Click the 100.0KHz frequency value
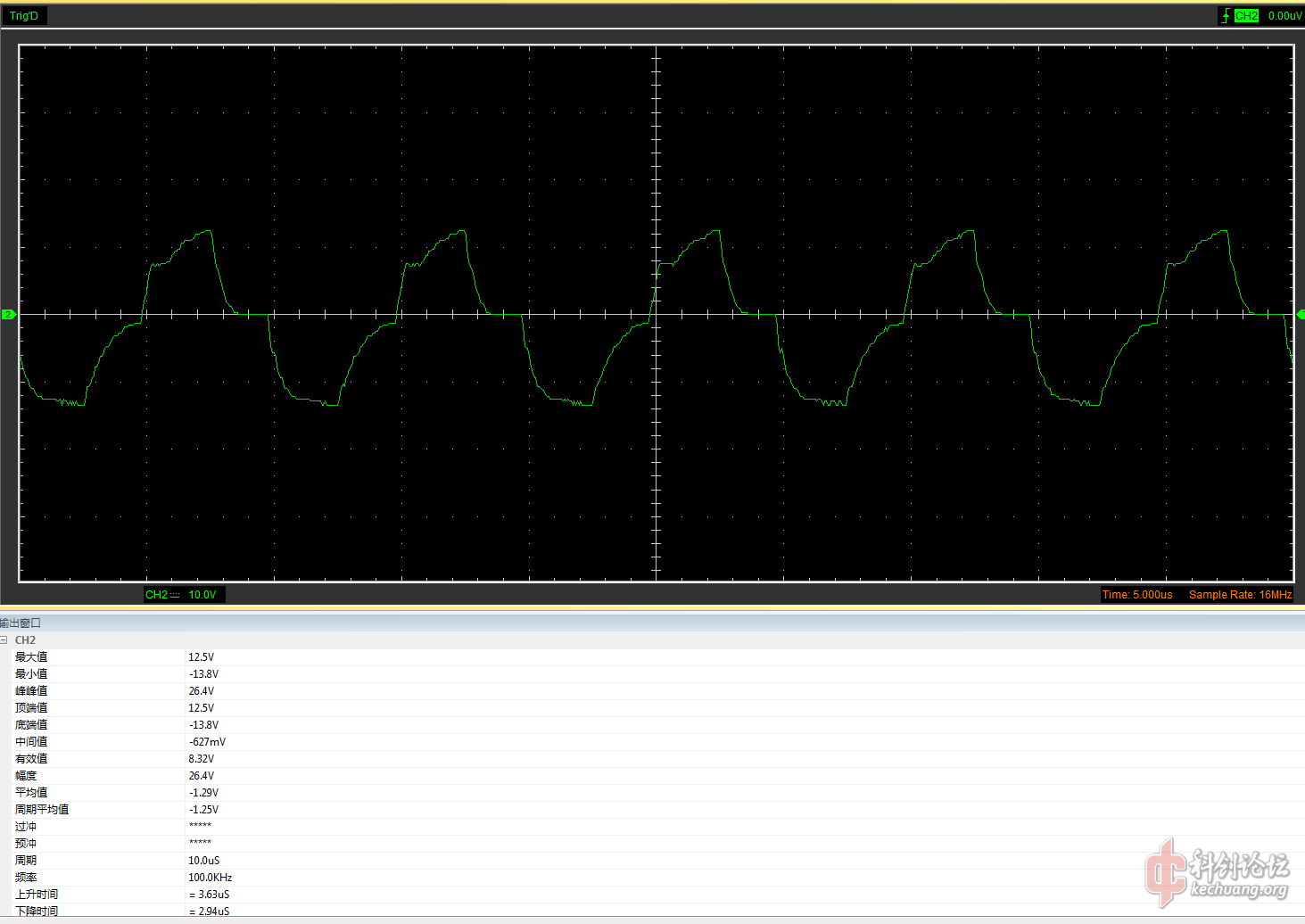Image resolution: width=1305 pixels, height=924 pixels. point(210,878)
